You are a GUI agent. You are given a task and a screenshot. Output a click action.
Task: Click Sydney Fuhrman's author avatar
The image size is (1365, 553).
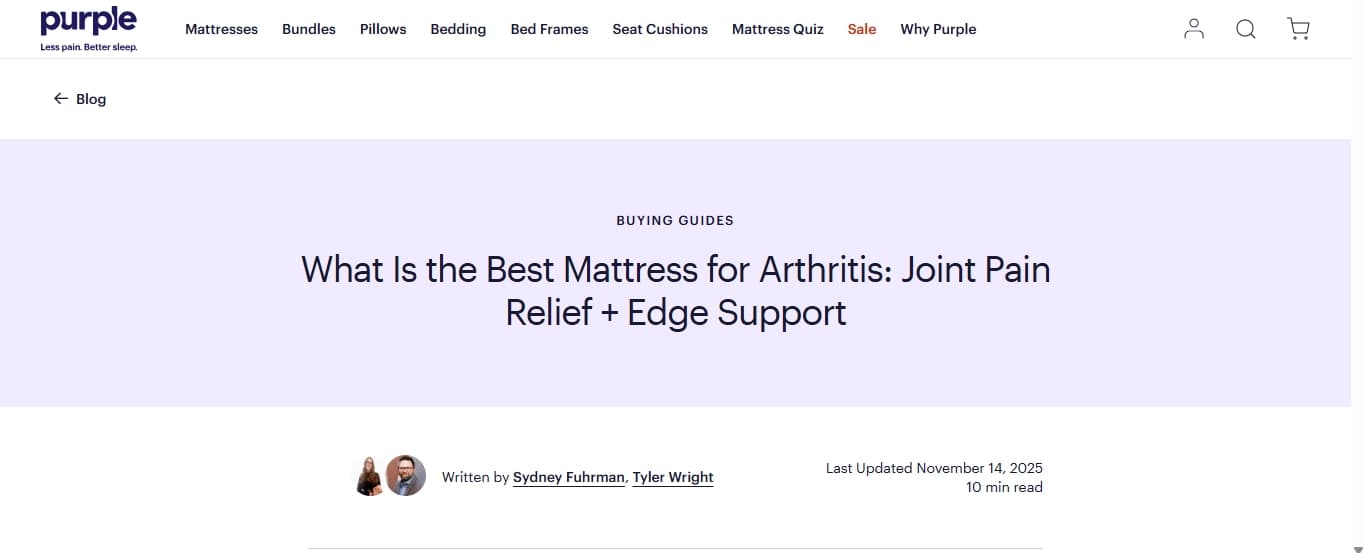coord(370,477)
